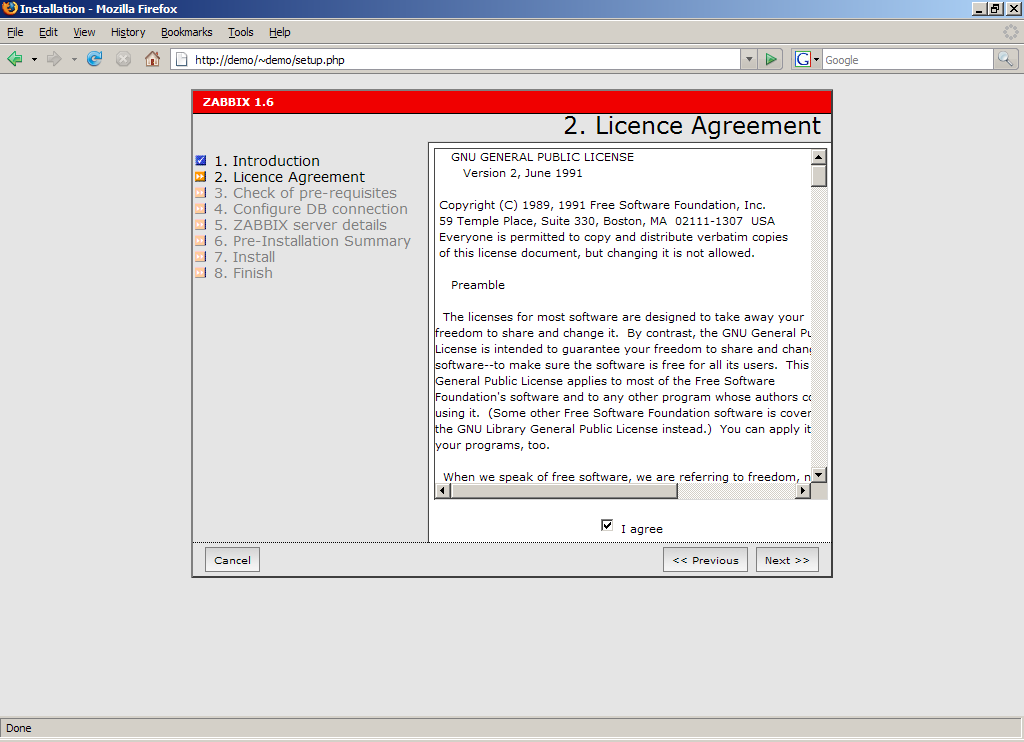Image resolution: width=1024 pixels, height=742 pixels.
Task: Click the magnifier search button
Action: click(1005, 59)
